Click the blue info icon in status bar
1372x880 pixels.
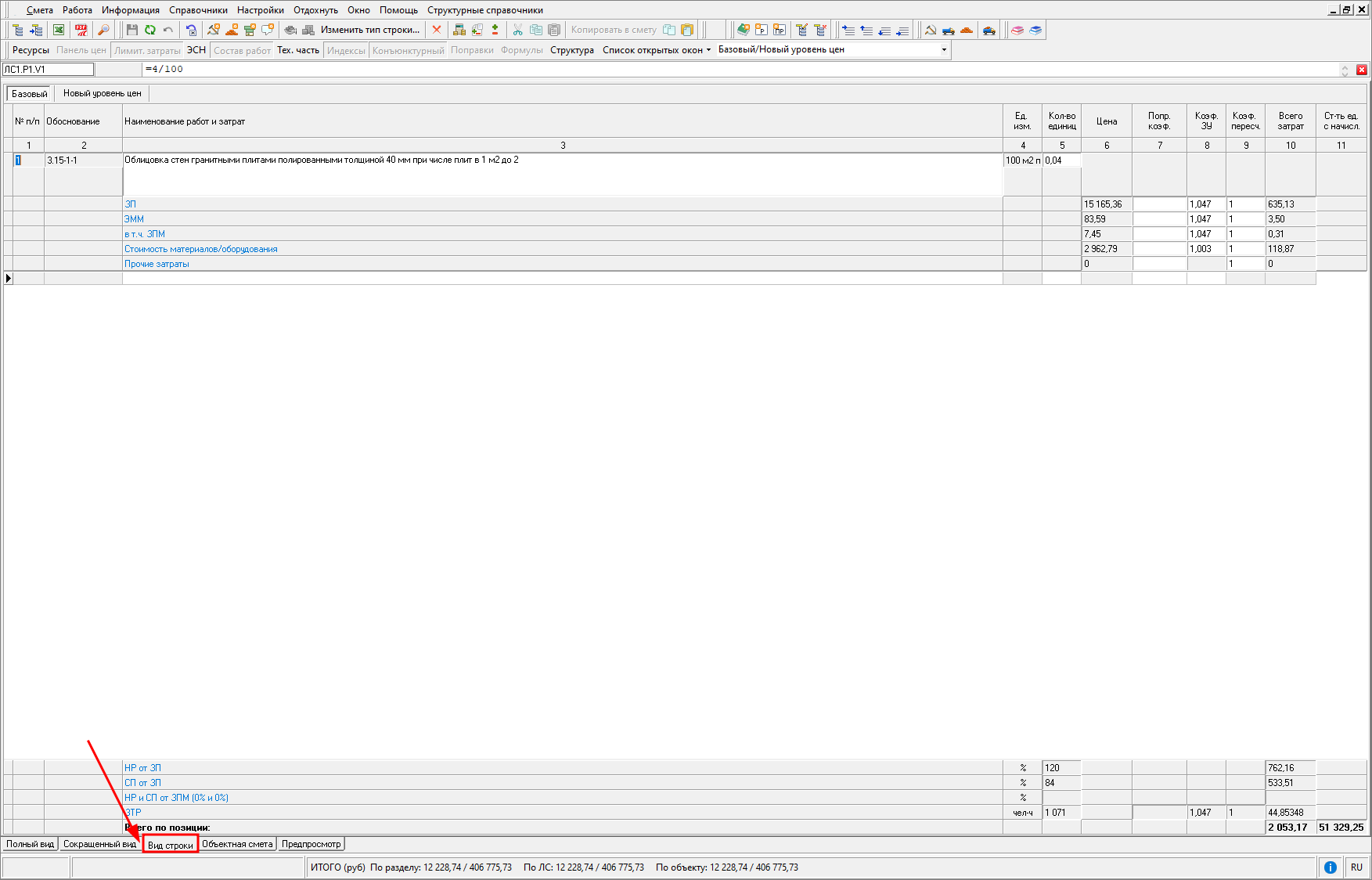pyautogui.click(x=1330, y=867)
